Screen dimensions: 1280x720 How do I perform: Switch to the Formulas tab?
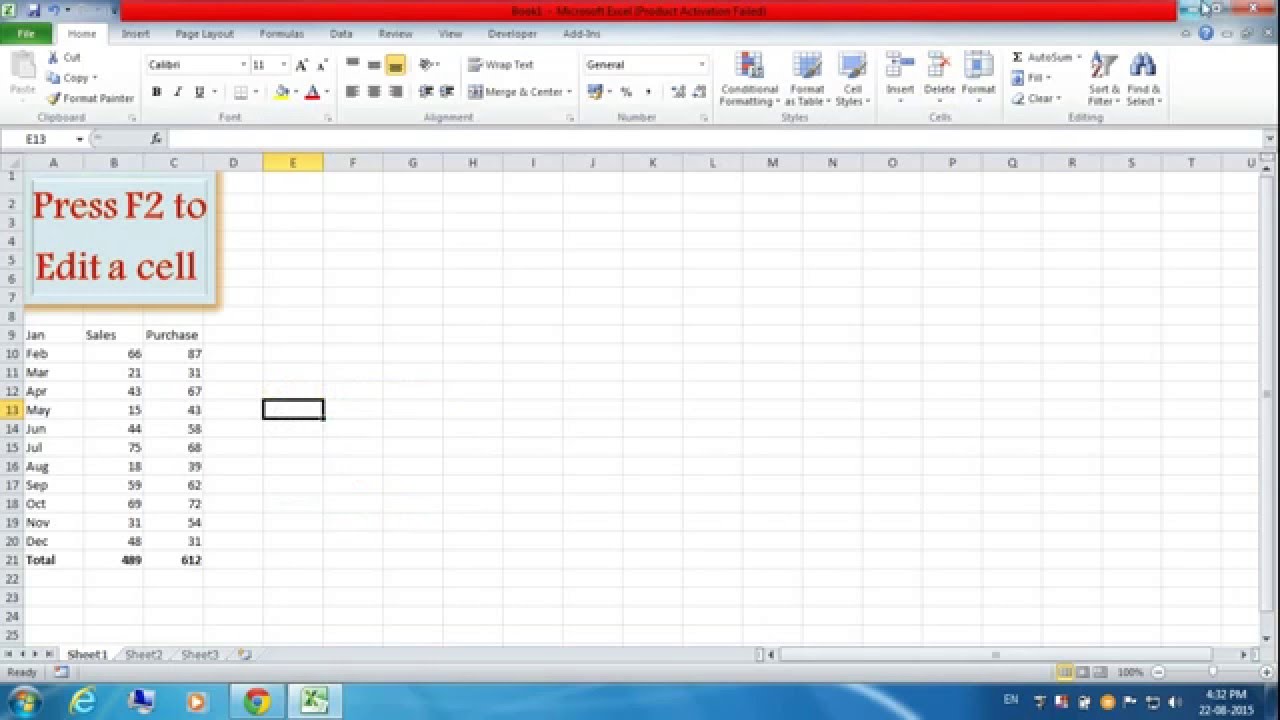coord(282,34)
